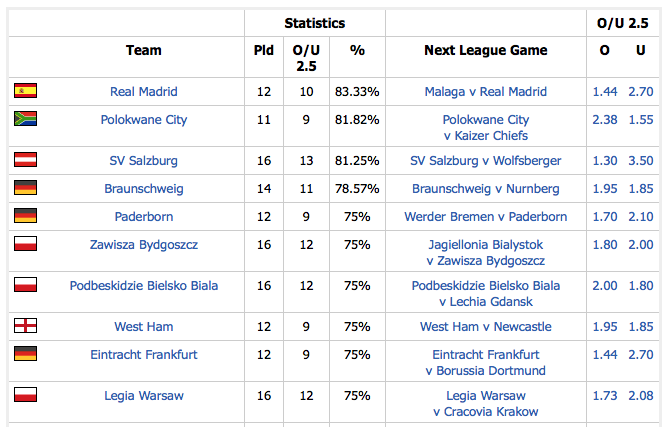665x427 pixels.
Task: Select over odds 1.95 for Braunschweig match
Action: [605, 189]
